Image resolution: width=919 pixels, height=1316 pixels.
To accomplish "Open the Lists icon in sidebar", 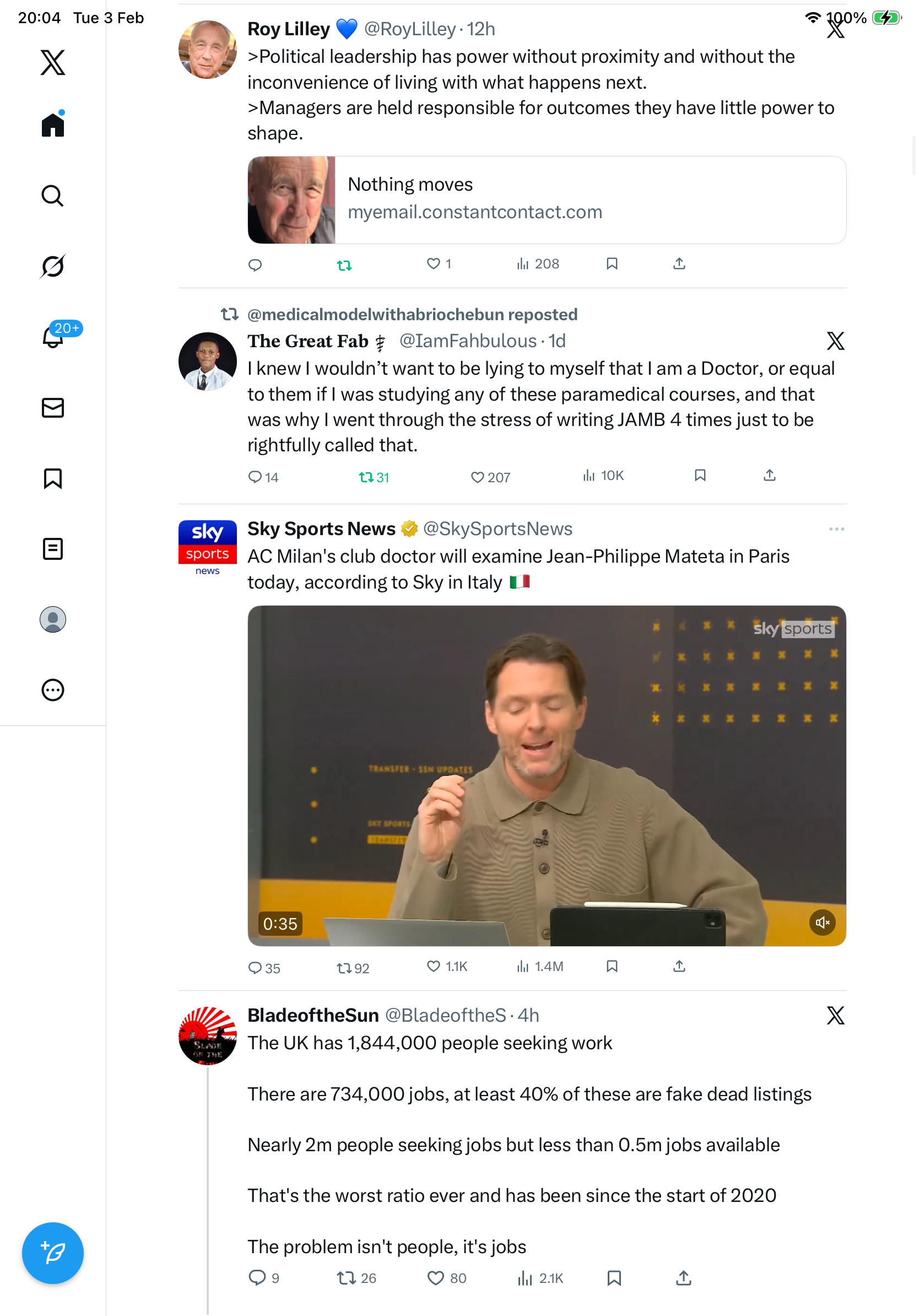I will pyautogui.click(x=53, y=548).
